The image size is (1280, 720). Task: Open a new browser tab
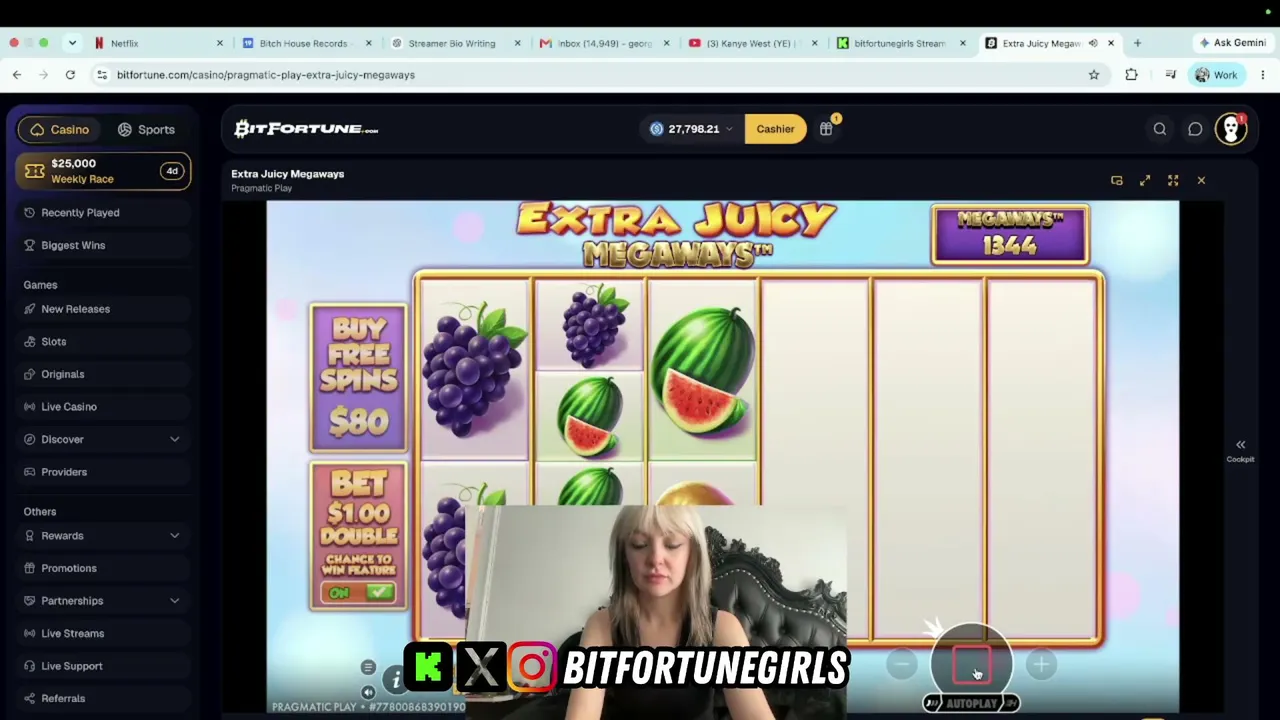(x=1137, y=43)
